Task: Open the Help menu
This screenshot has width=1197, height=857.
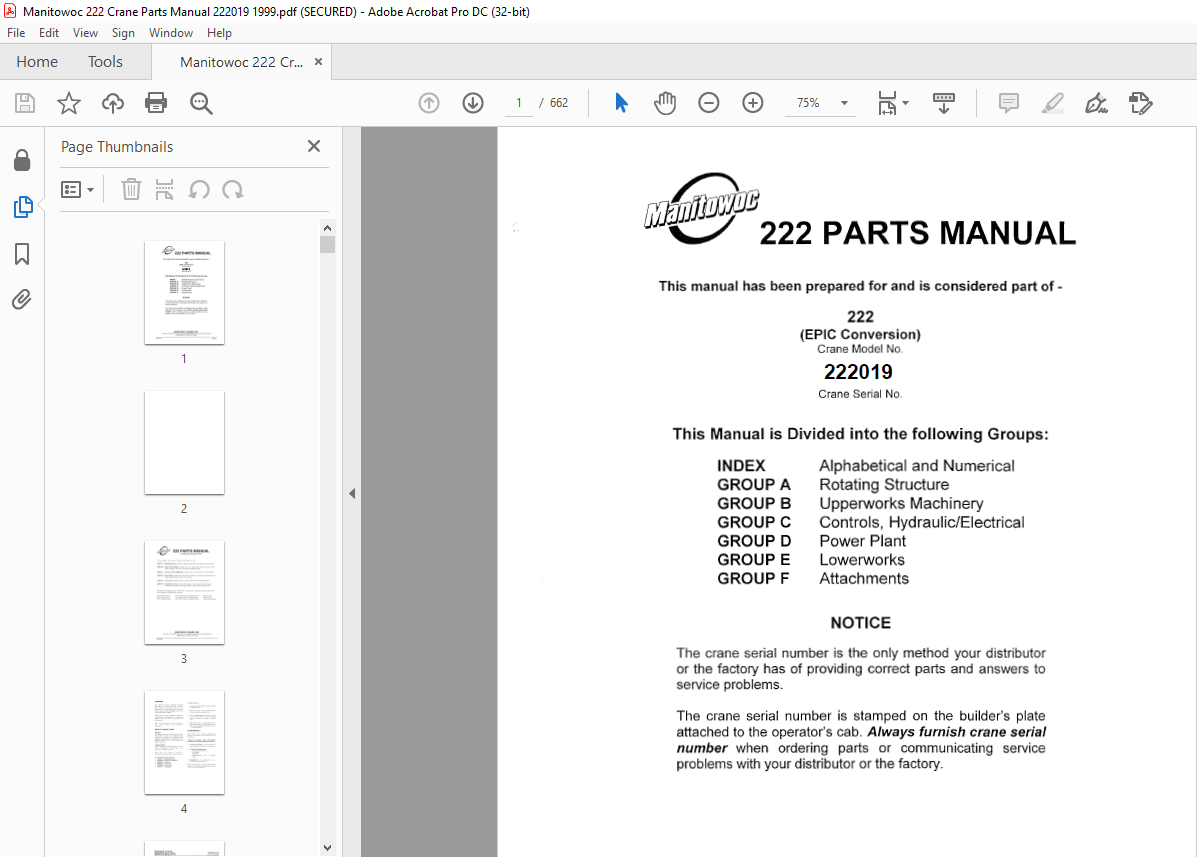Action: [x=219, y=33]
